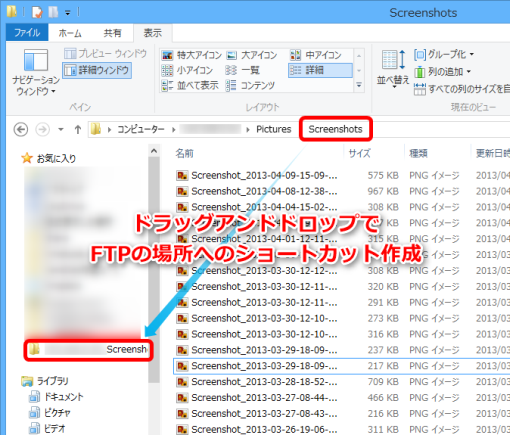Go back with the back arrow
Screen dimensions: 510x435
pyautogui.click(x=21, y=129)
